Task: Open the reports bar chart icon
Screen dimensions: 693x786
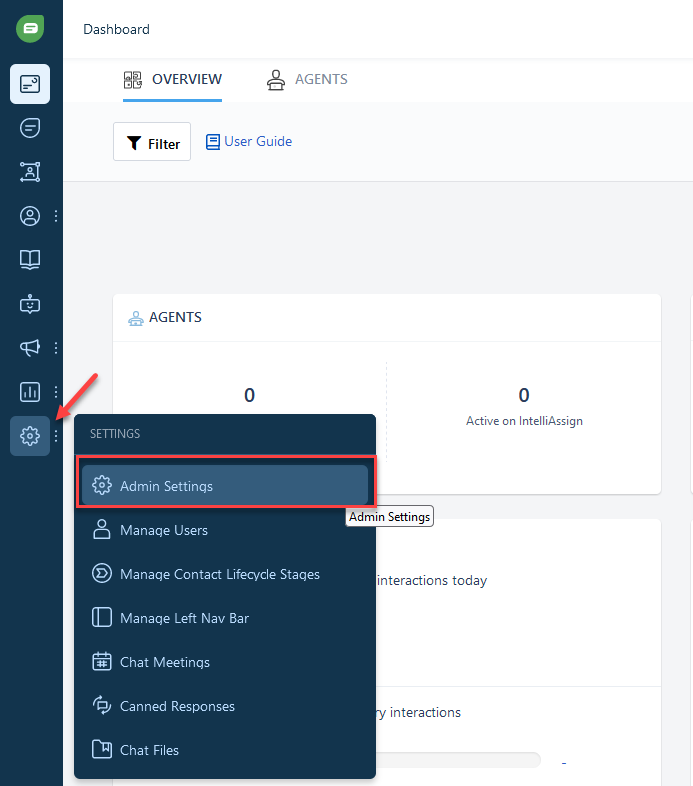Action: point(30,392)
